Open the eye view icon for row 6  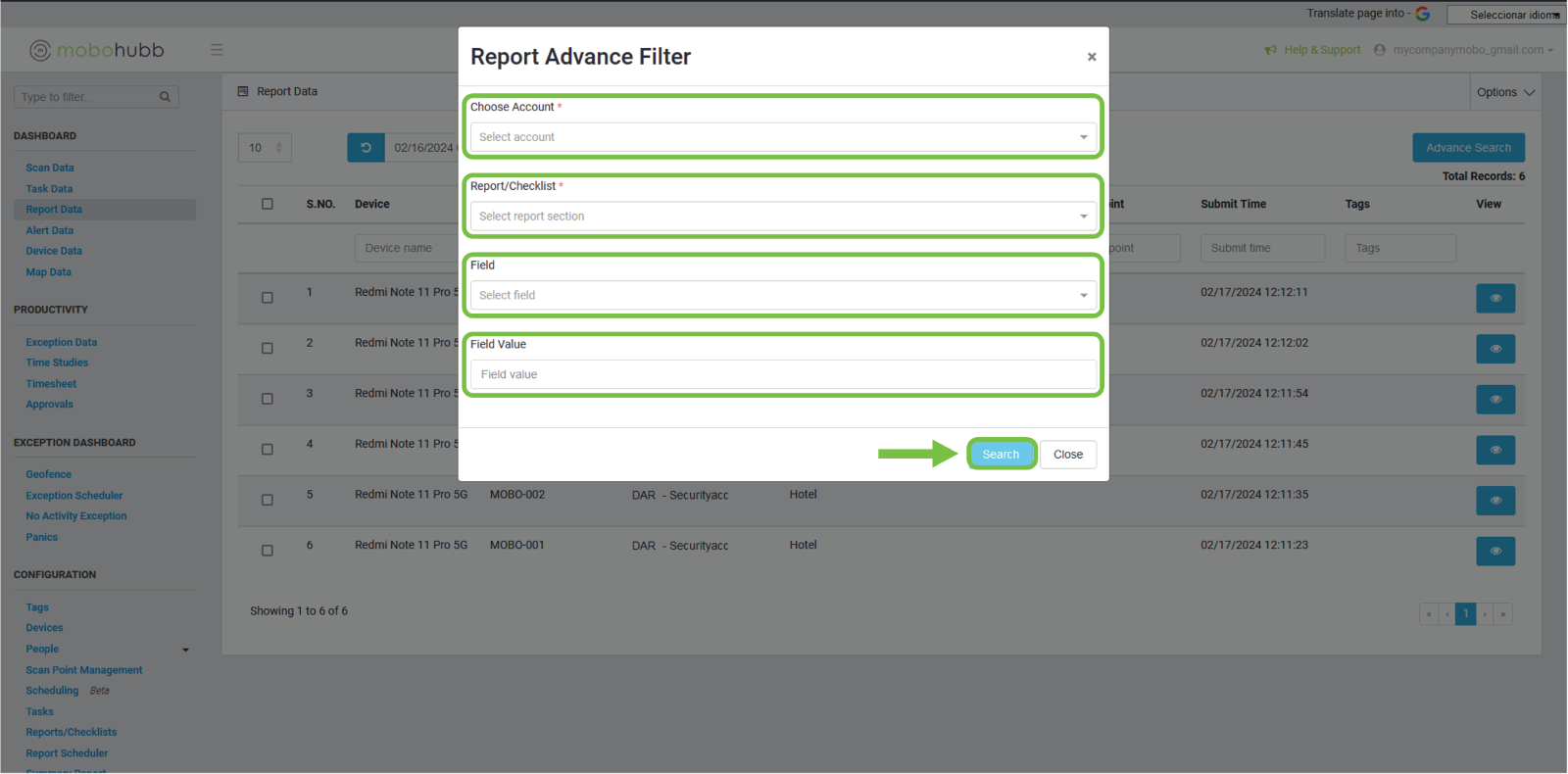[1494, 551]
